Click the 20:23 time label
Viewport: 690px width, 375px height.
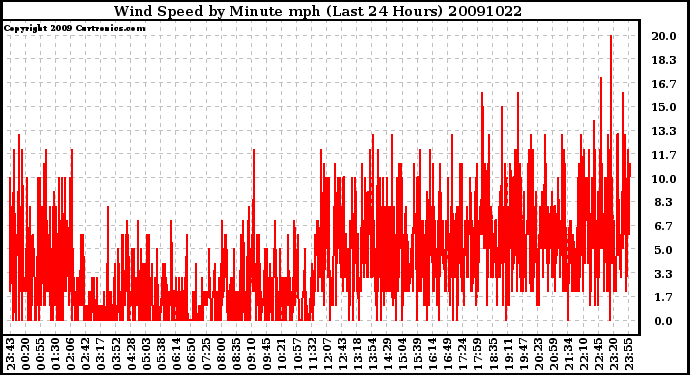coord(538,354)
